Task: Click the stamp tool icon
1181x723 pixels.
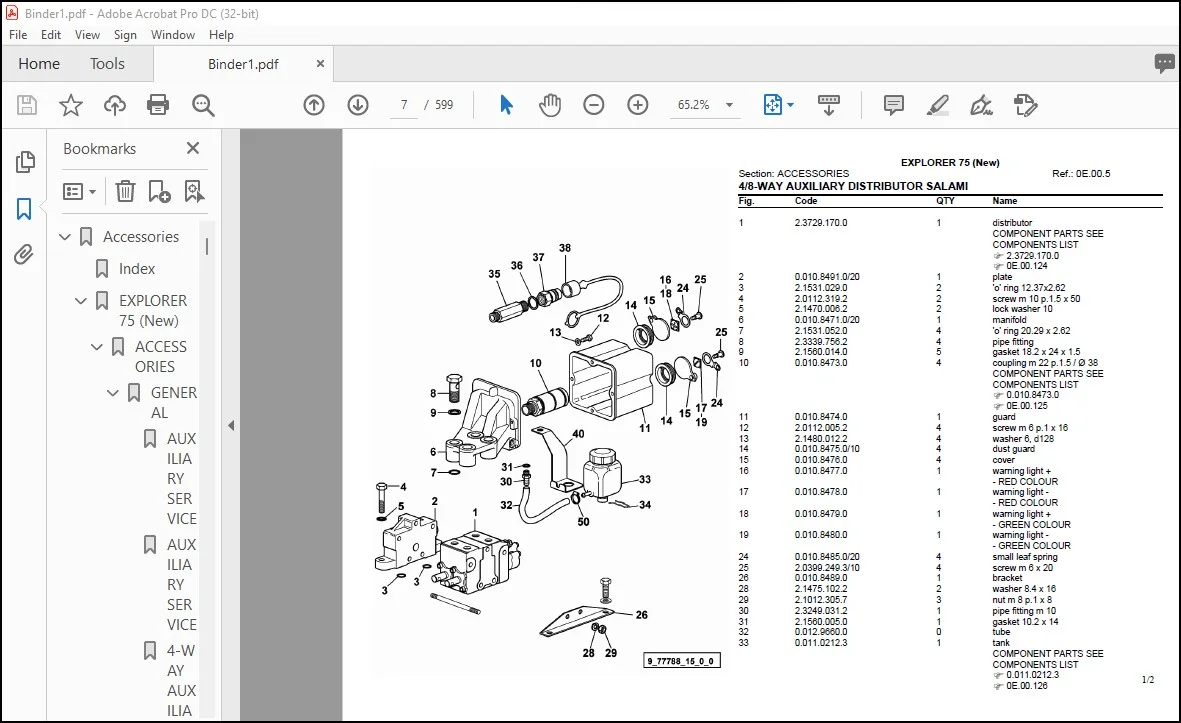Action: click(x=1025, y=105)
